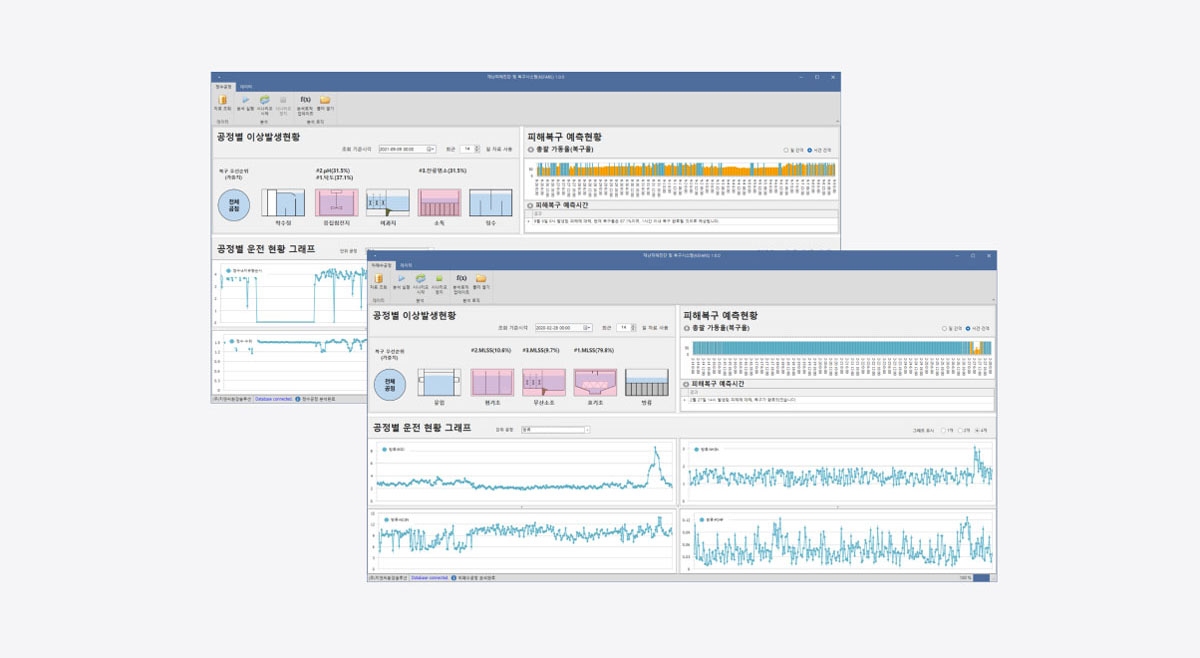Start simulation with green refresh icon
Viewport: 1200px width, 658px height.
click(x=420, y=280)
